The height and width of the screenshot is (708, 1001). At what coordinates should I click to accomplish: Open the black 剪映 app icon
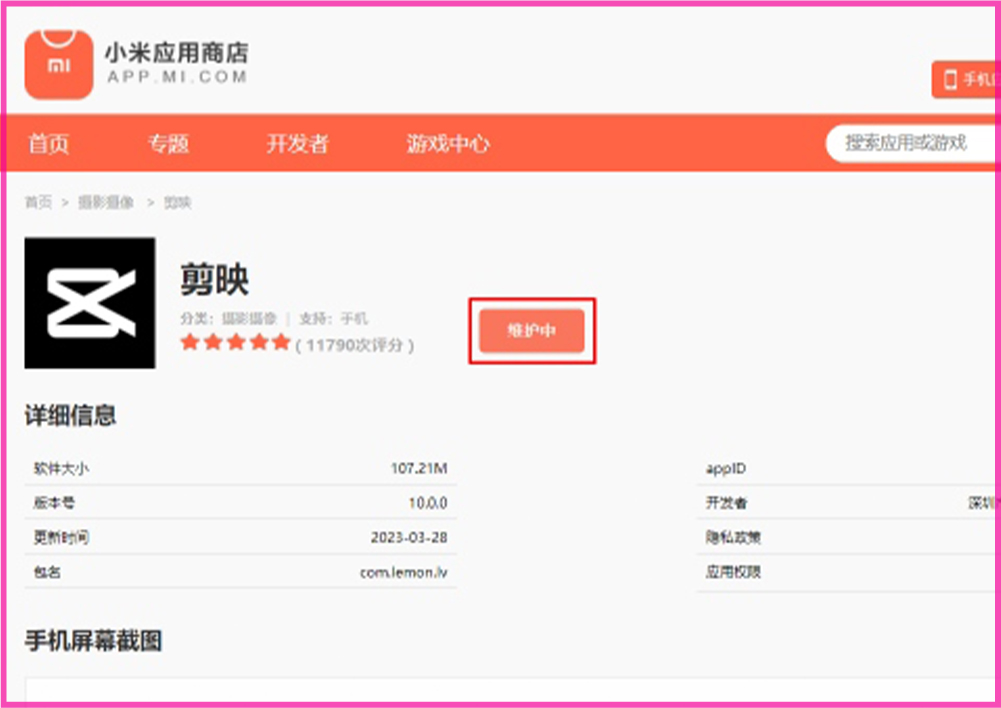[90, 303]
